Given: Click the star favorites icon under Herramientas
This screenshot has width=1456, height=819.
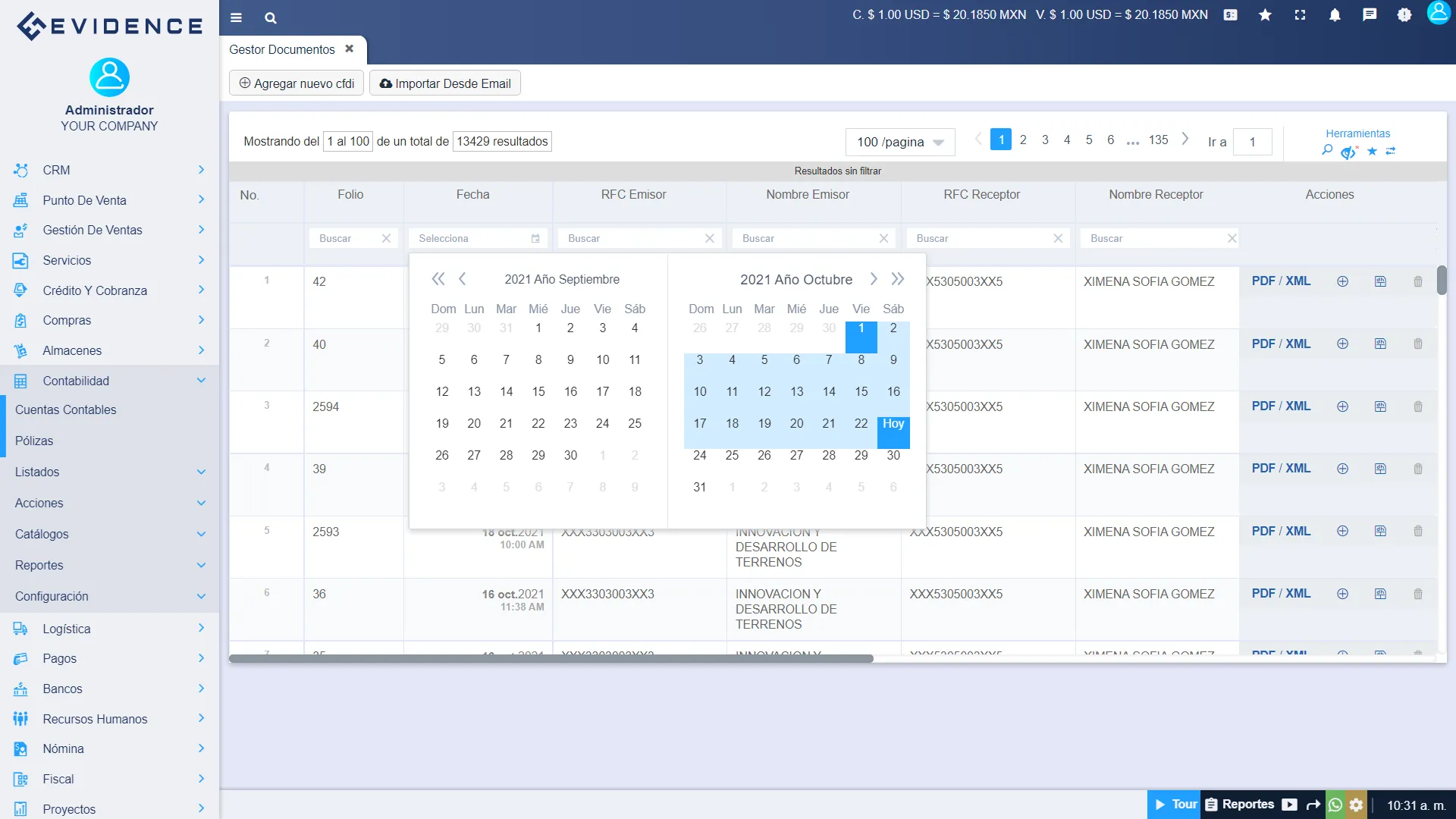Looking at the screenshot, I should (x=1371, y=152).
